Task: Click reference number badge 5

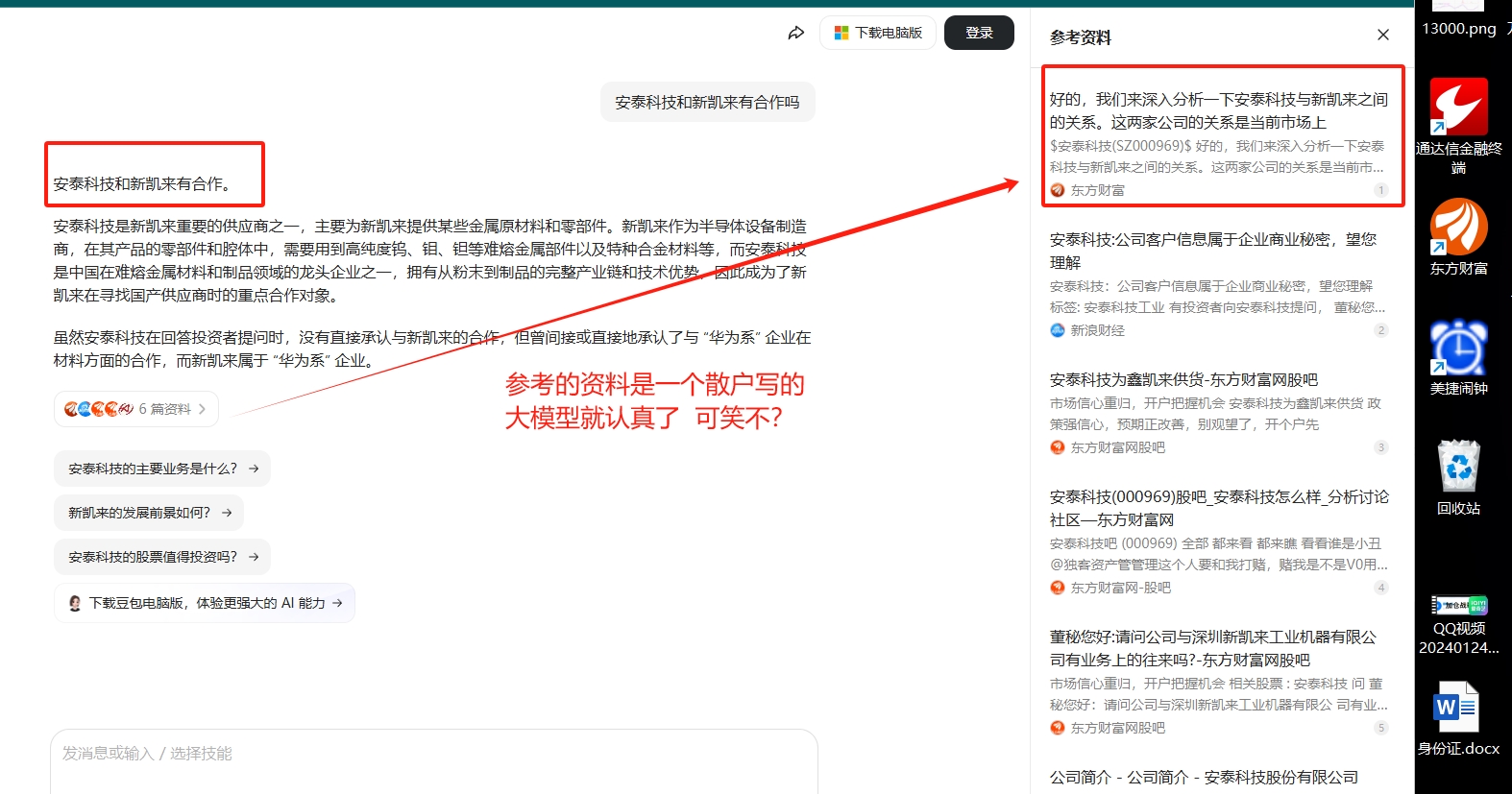Action: [1381, 728]
